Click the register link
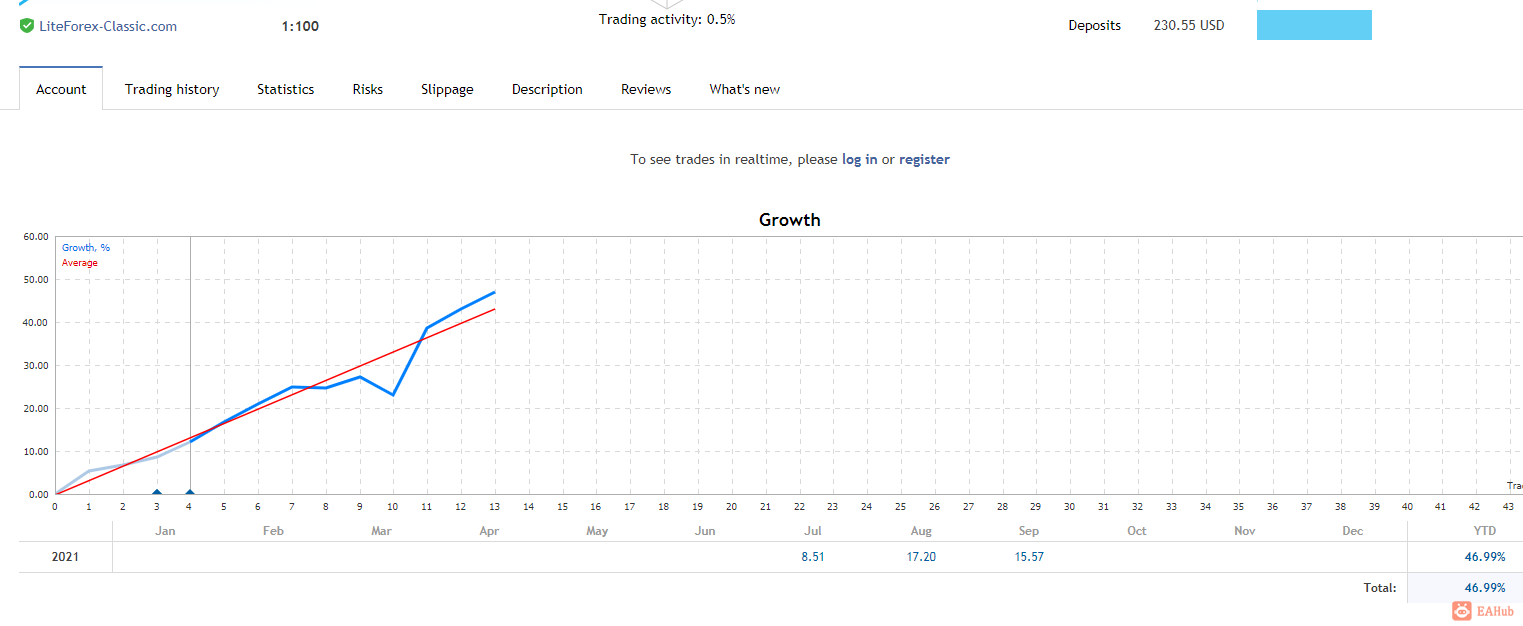The image size is (1523, 626). [x=924, y=159]
